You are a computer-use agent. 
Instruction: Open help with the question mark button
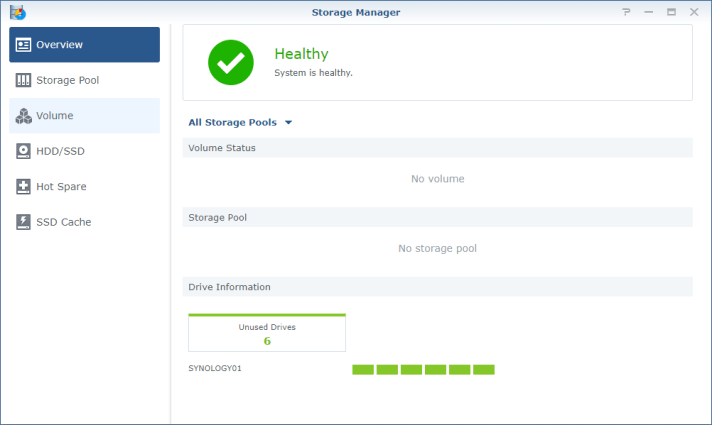pyautogui.click(x=626, y=12)
